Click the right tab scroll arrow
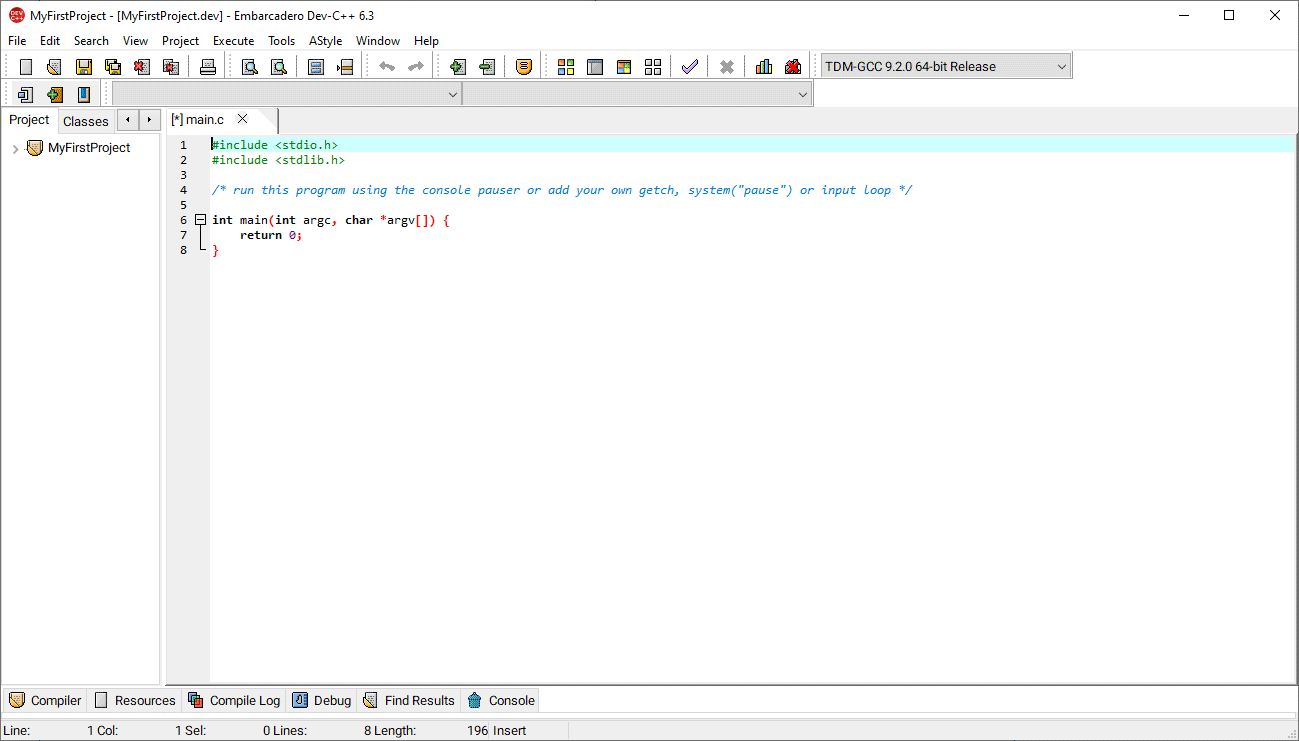 click(149, 120)
